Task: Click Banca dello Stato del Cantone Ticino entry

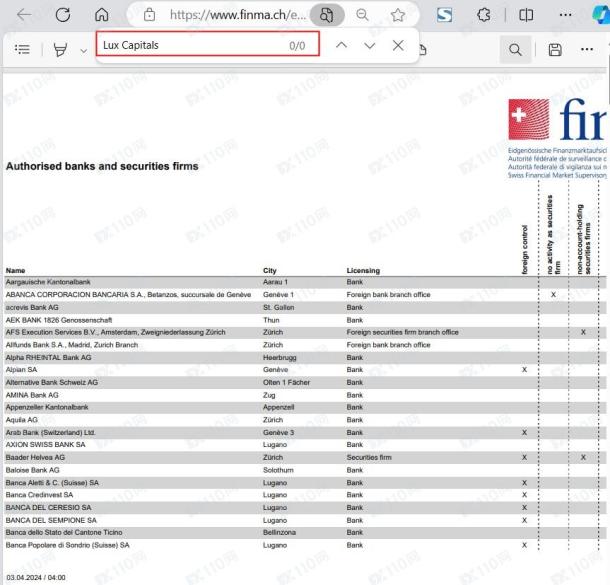Action: [x=64, y=532]
